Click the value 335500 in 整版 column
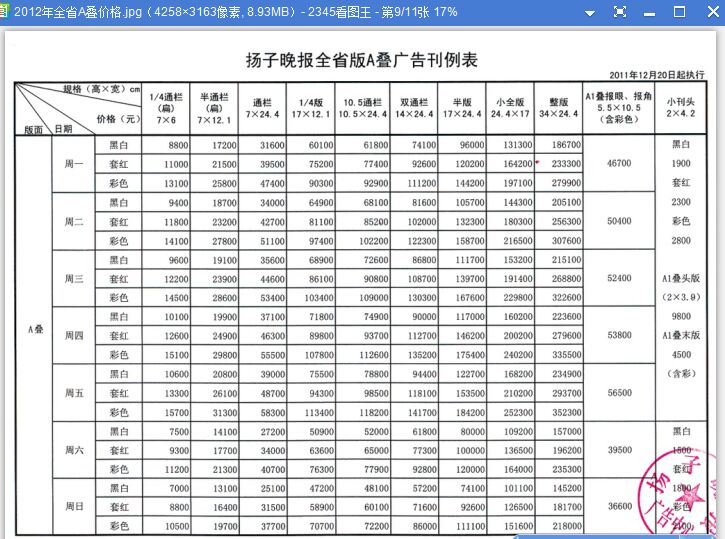Image resolution: width=725 pixels, height=539 pixels. pyautogui.click(x=566, y=355)
